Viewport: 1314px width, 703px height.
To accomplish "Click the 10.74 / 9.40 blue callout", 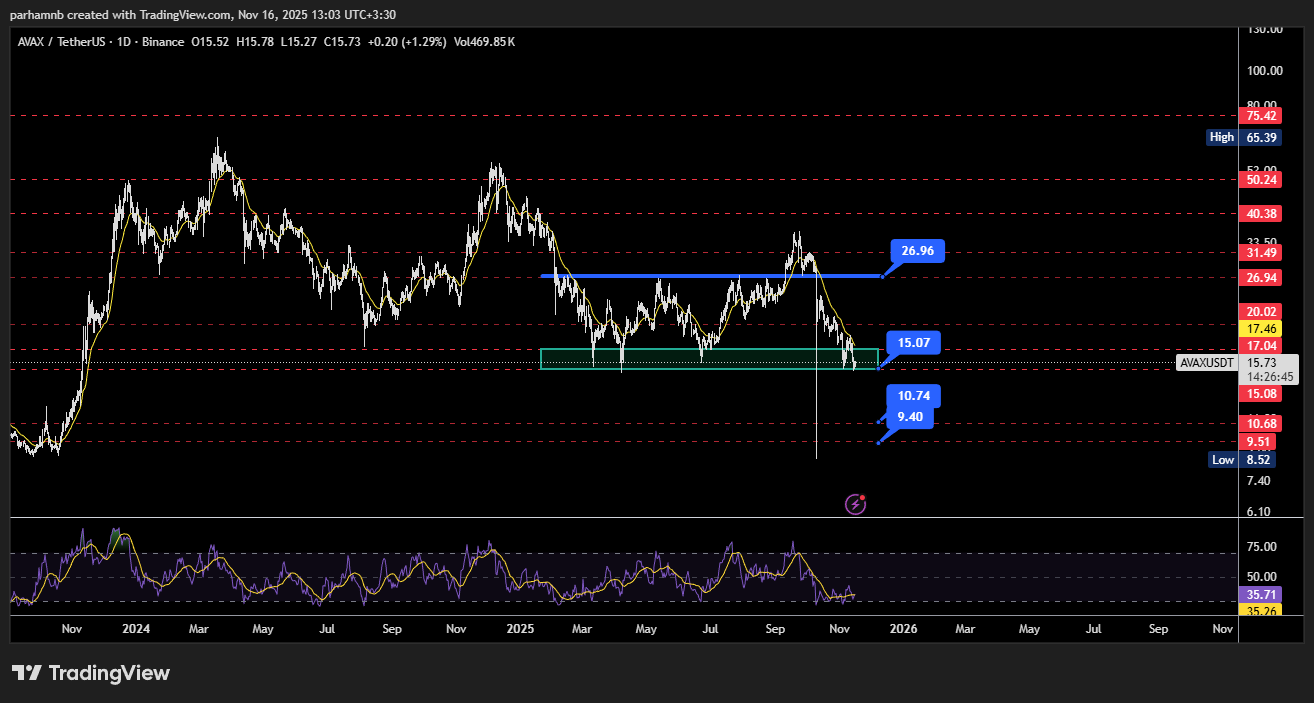I will coord(909,407).
